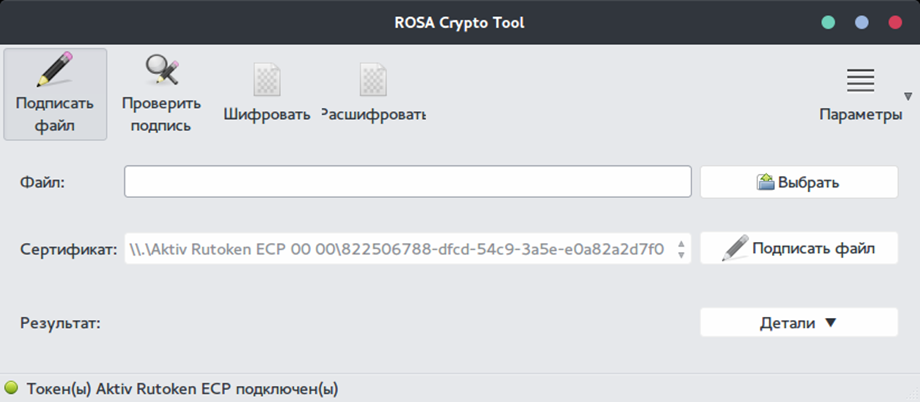The height and width of the screenshot is (402, 920).
Task: Select the Шифровать document icon
Action: (x=267, y=79)
